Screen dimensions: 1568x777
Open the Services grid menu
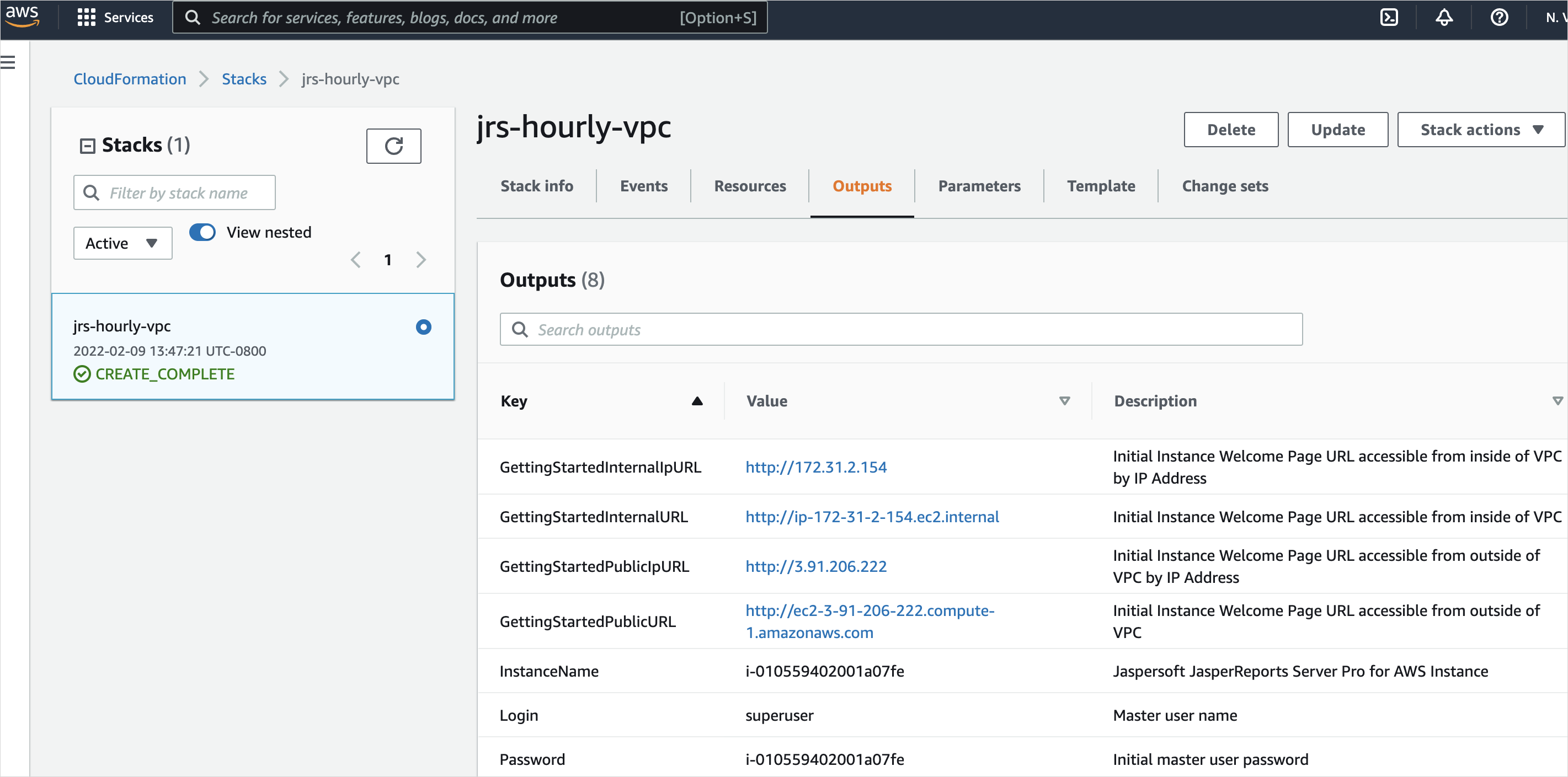(x=115, y=17)
